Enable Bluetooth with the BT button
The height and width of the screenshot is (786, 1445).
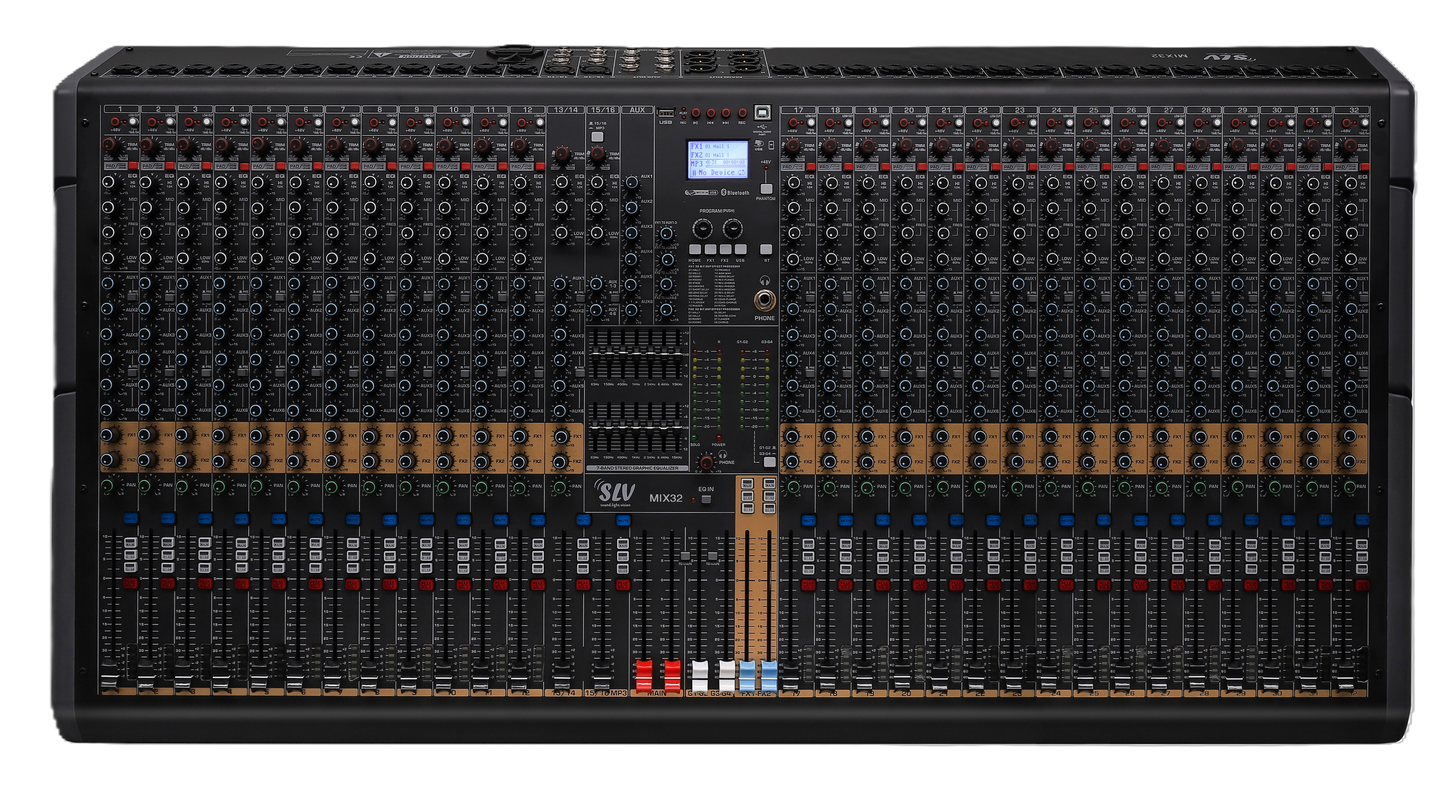pyautogui.click(x=766, y=249)
